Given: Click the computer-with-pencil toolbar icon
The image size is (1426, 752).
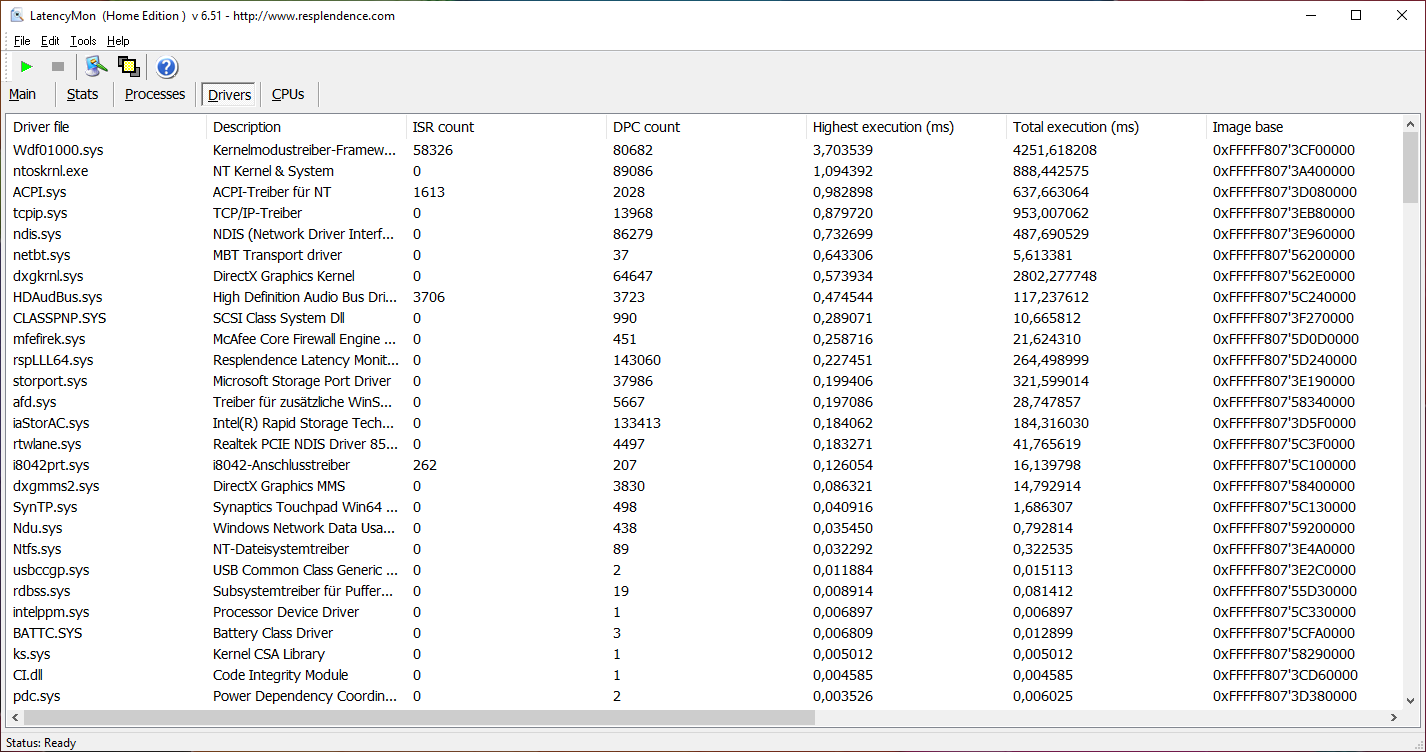Looking at the screenshot, I should pyautogui.click(x=96, y=67).
